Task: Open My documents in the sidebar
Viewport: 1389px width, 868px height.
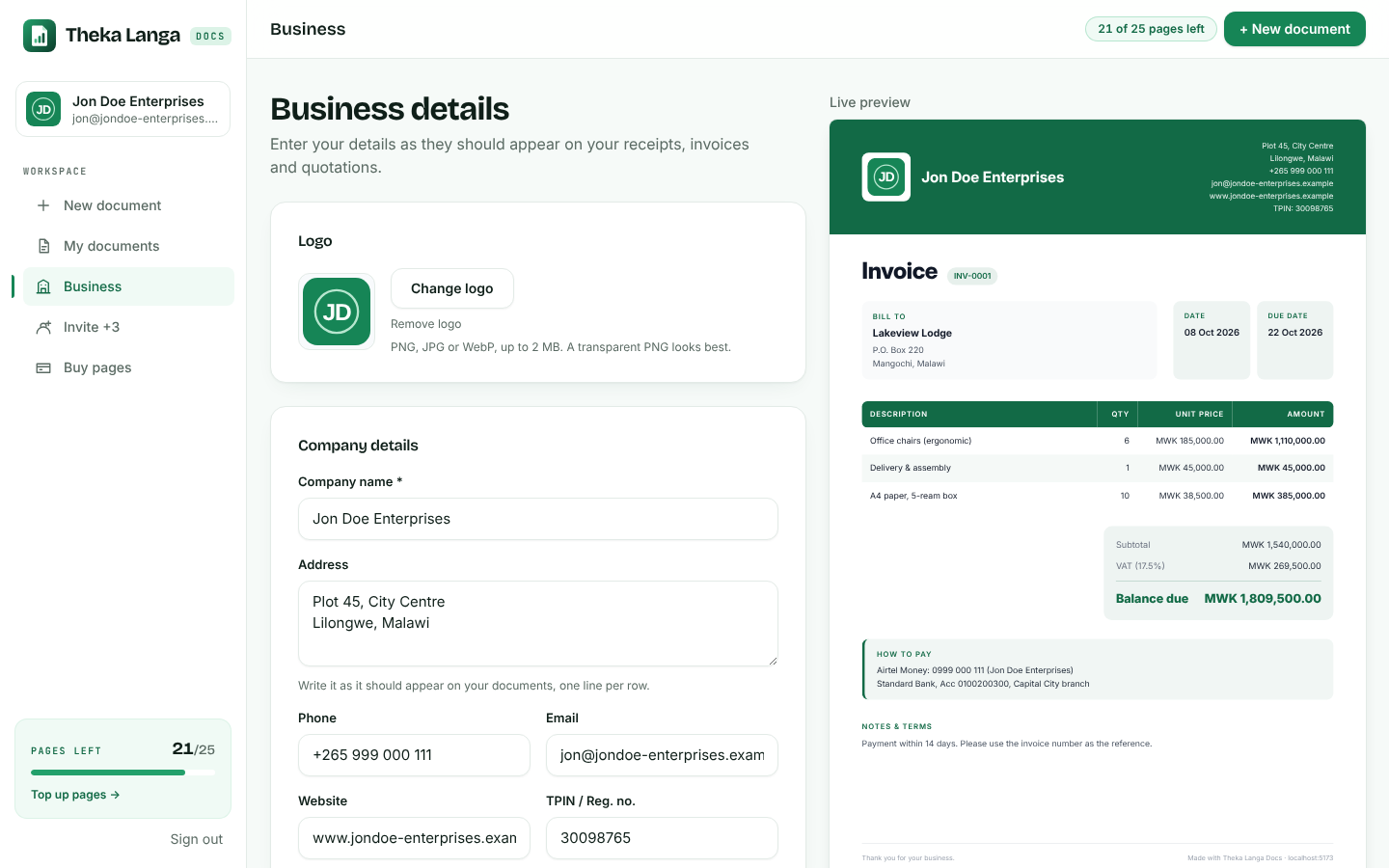Action: pos(128,246)
